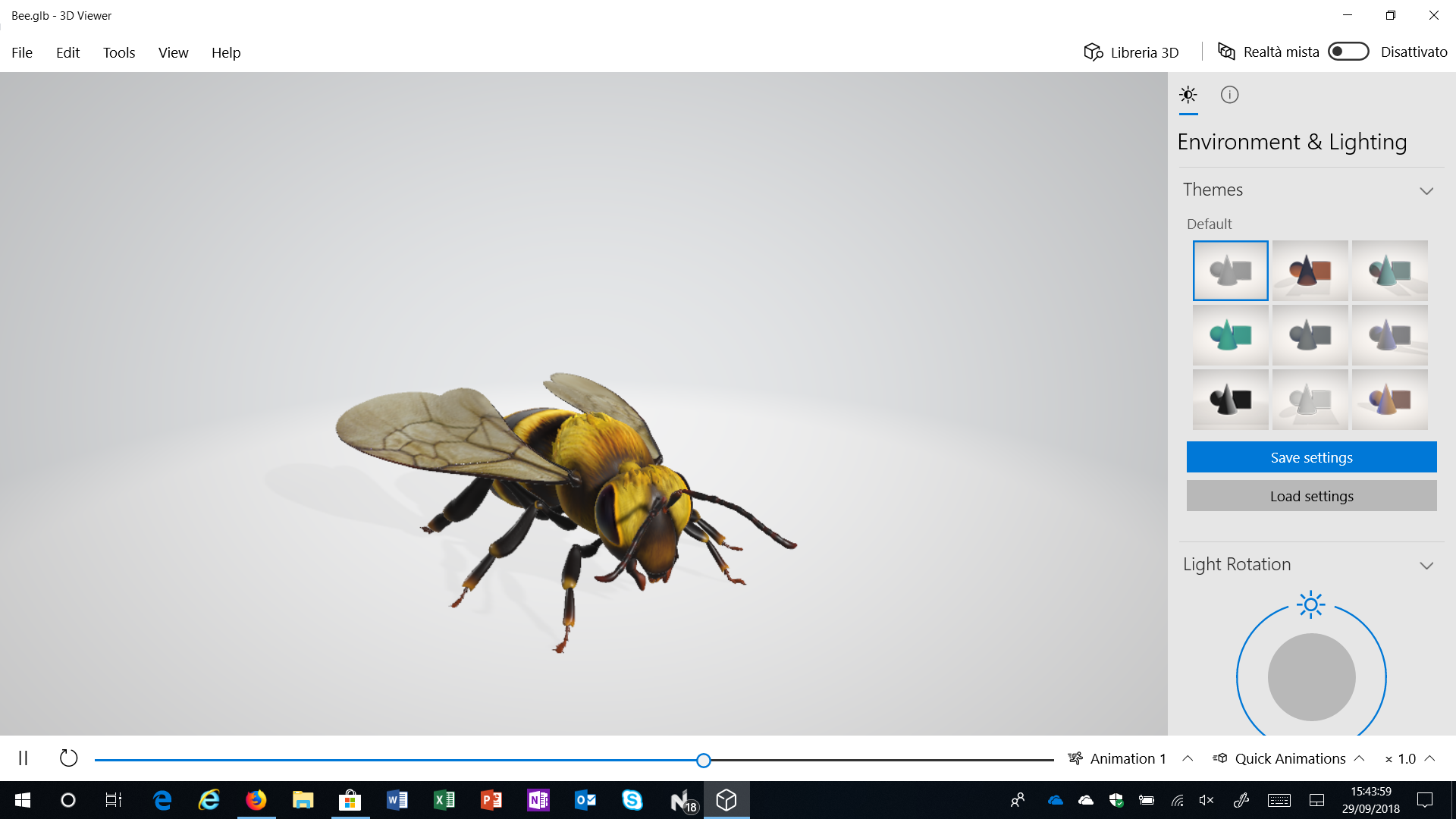
Task: Open Skype from the taskbar
Action: click(632, 800)
